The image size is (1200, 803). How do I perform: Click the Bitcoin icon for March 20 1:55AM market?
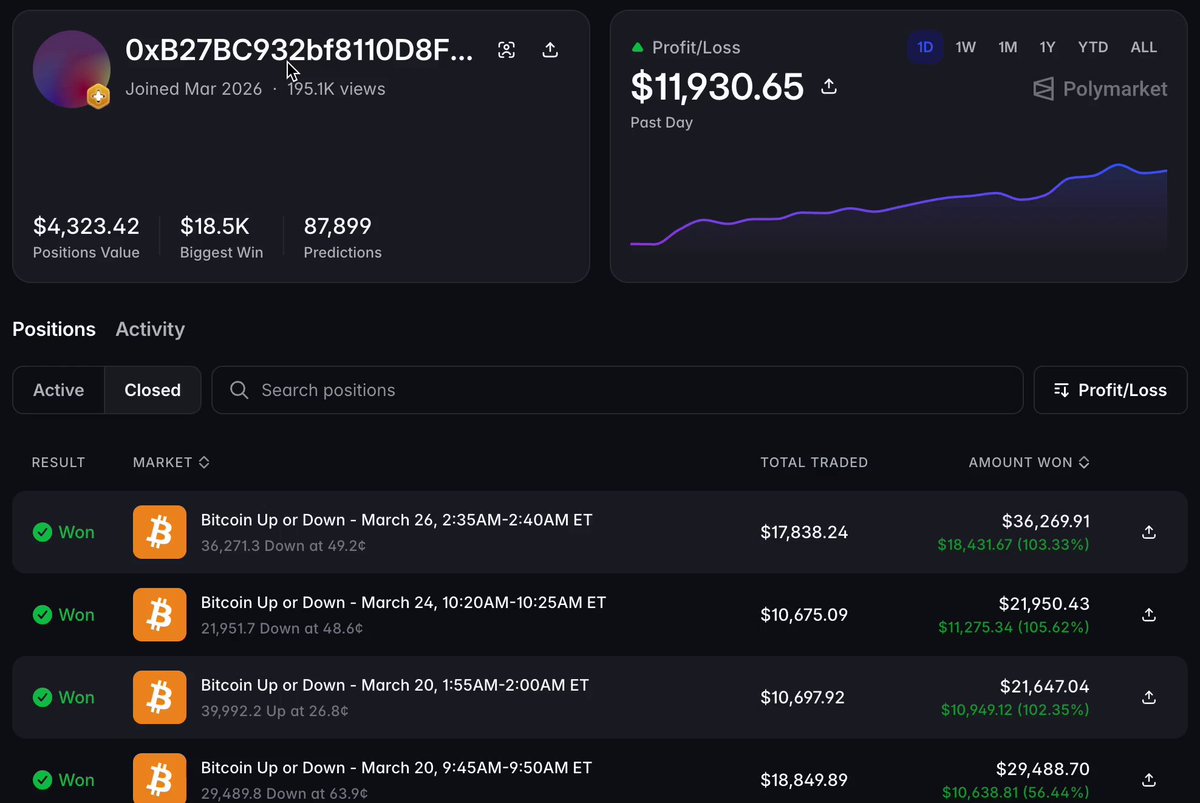coord(160,697)
